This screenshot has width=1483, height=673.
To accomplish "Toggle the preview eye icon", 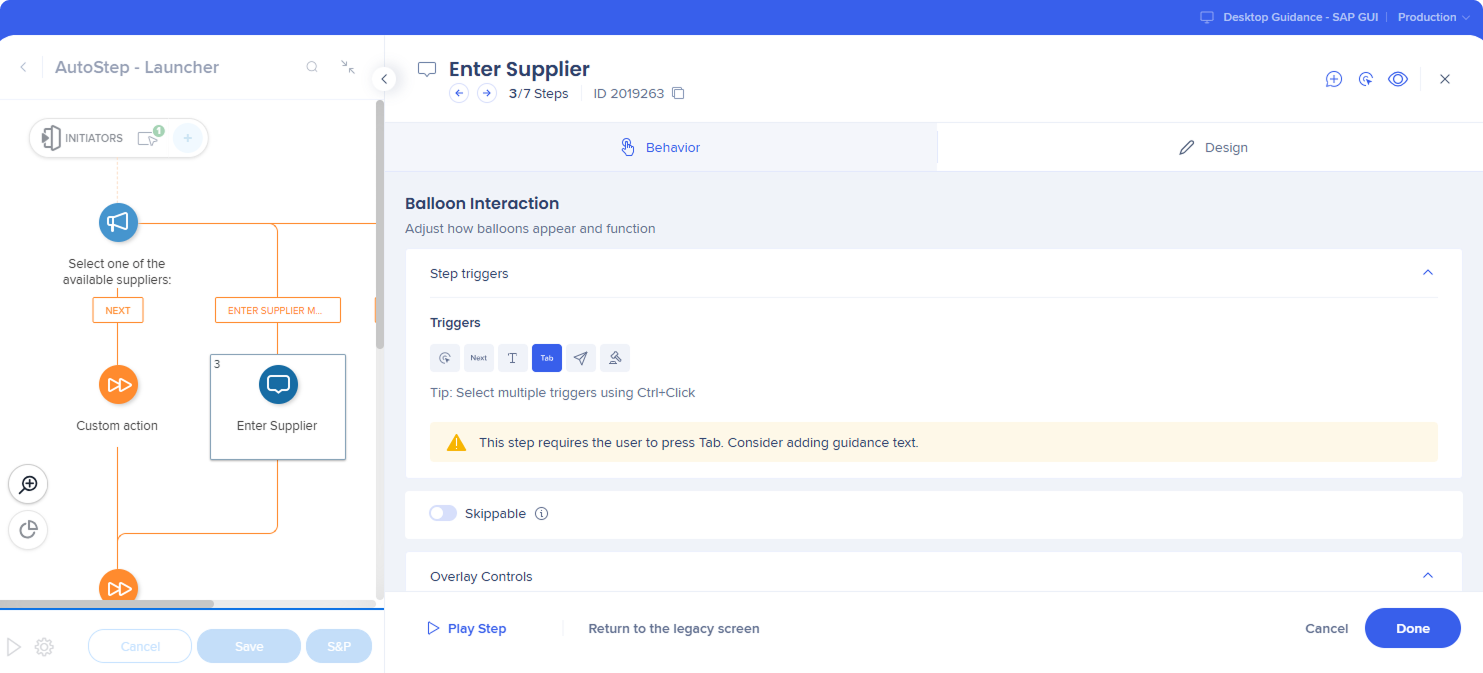I will (1398, 79).
